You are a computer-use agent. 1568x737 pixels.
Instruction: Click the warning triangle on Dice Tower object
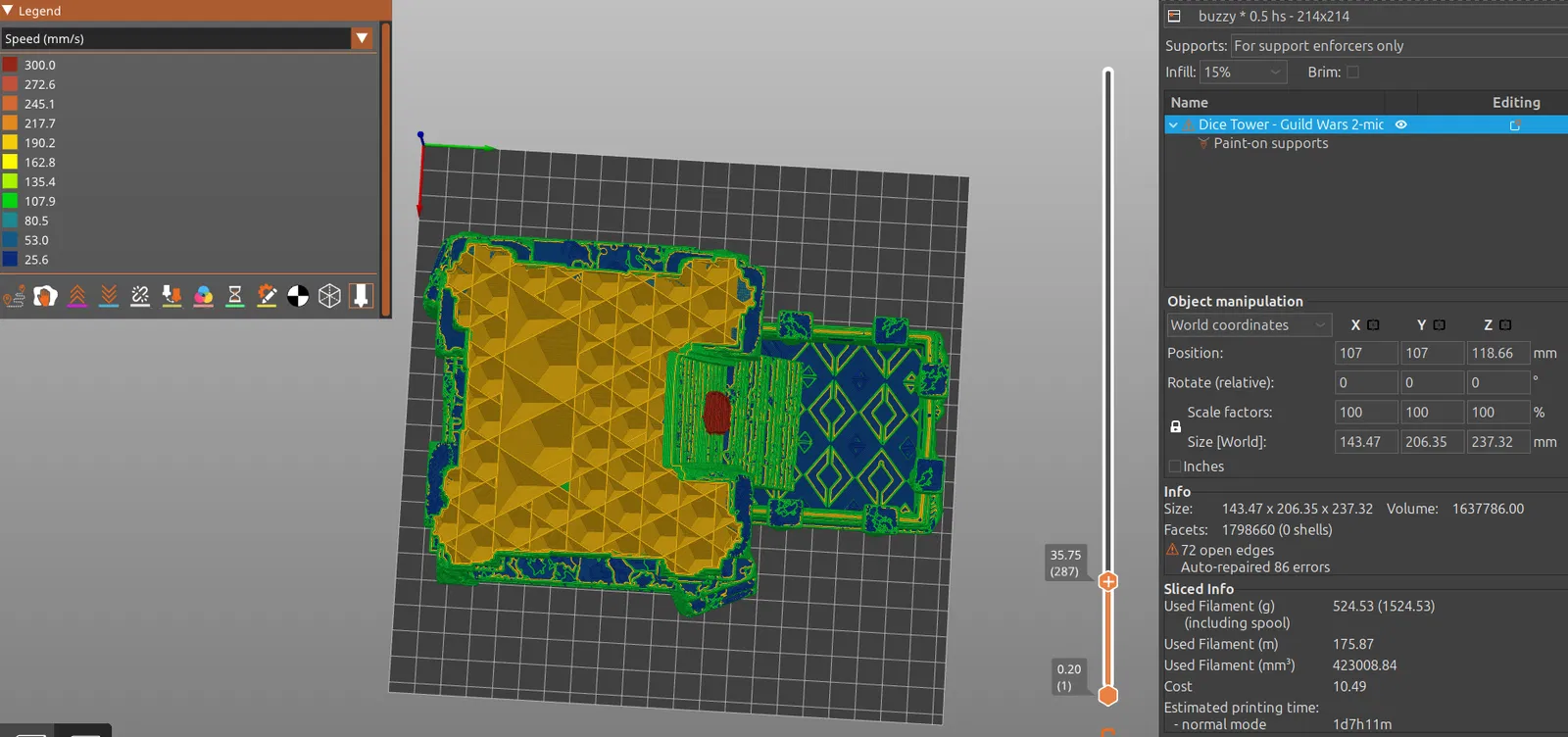[x=1189, y=125]
